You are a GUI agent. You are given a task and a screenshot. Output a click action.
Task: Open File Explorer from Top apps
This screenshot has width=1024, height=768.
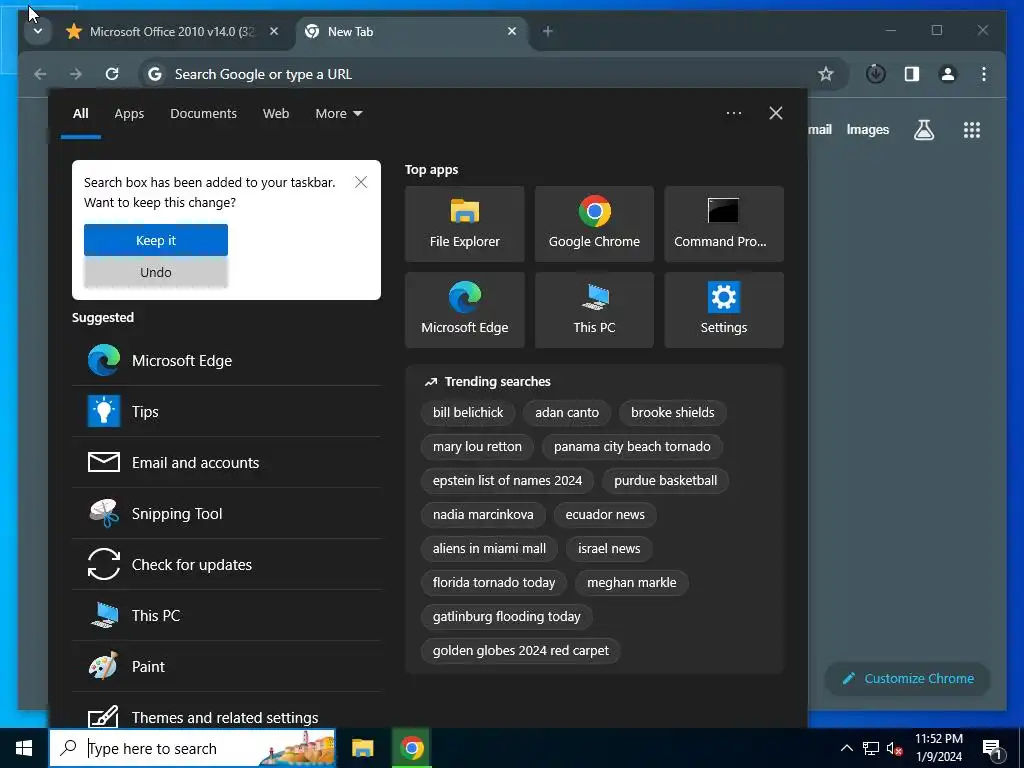[464, 224]
